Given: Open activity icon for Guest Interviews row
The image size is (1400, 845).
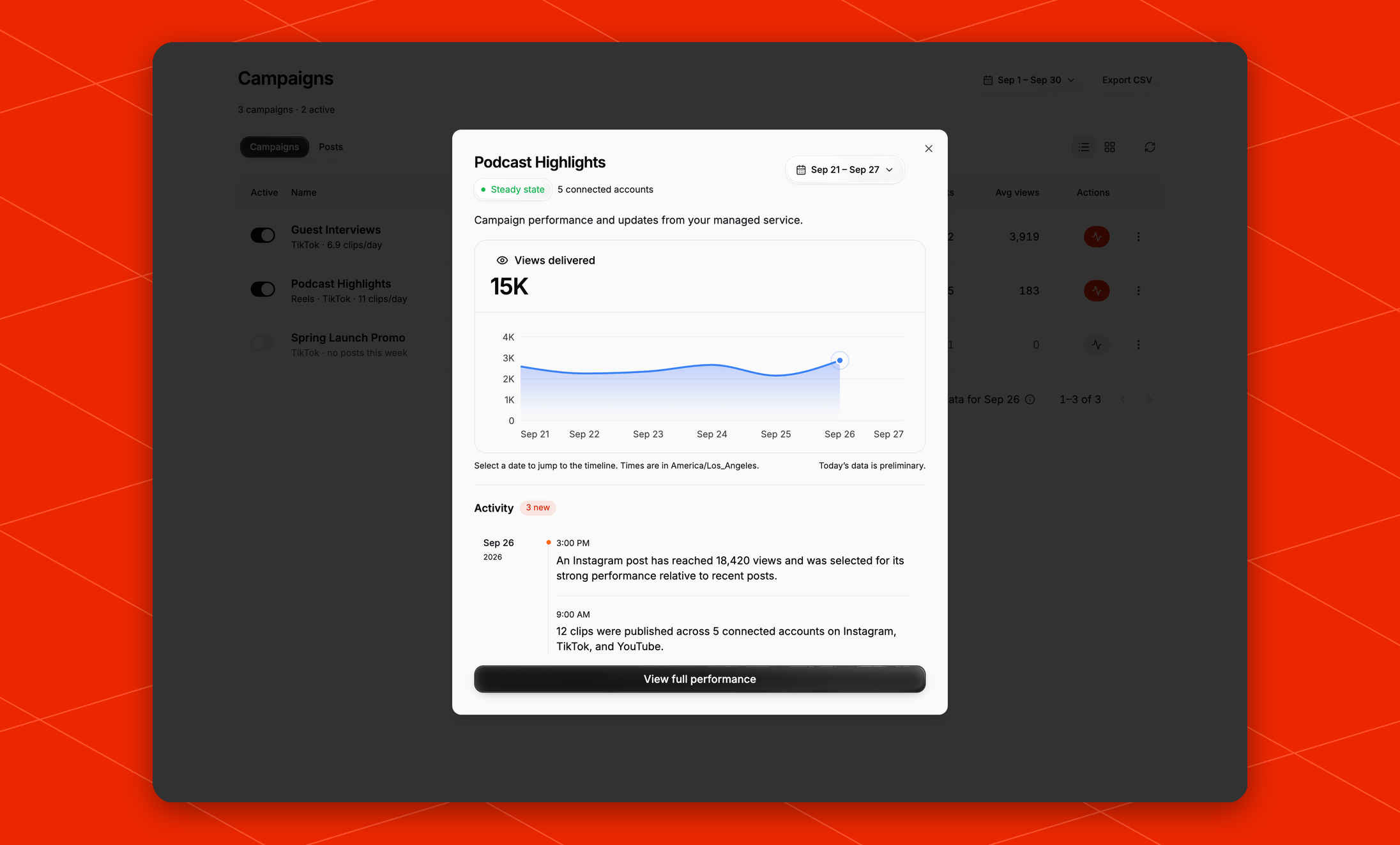Looking at the screenshot, I should click(1097, 237).
